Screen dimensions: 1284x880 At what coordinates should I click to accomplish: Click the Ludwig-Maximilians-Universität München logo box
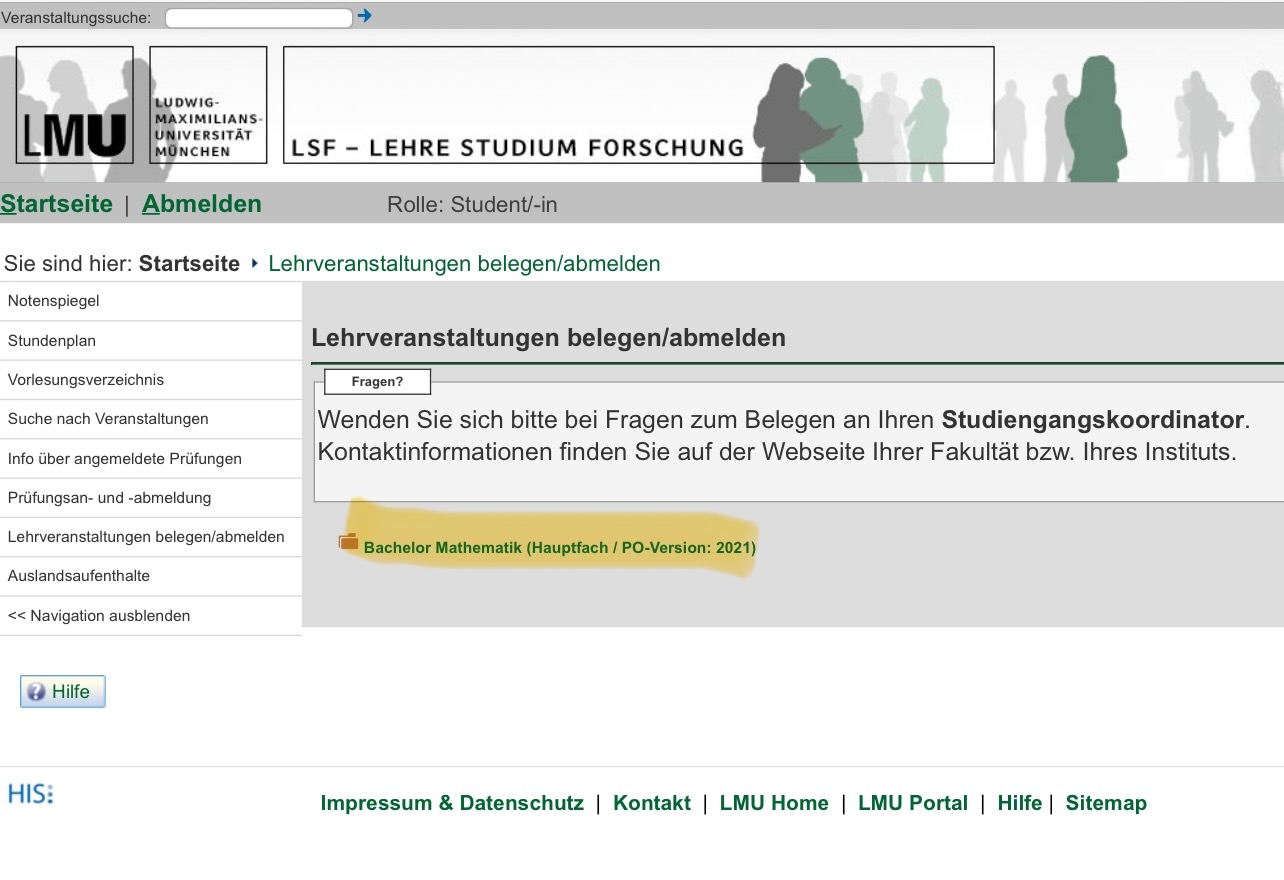(x=208, y=105)
